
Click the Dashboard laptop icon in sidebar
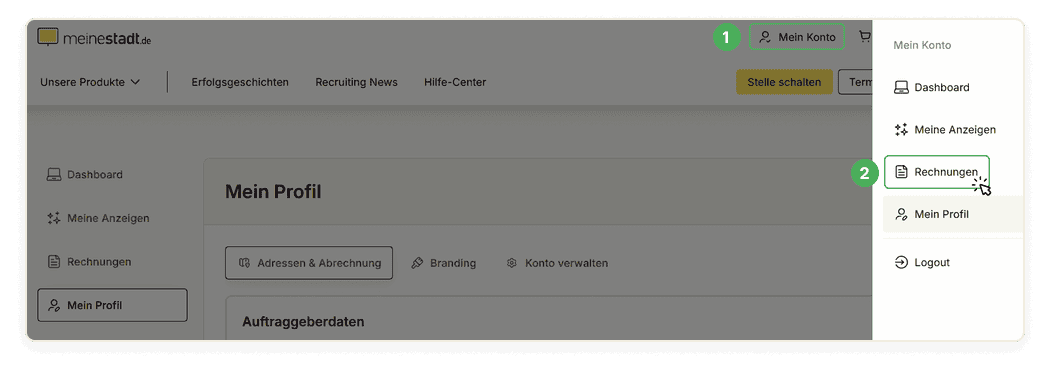pos(54,175)
